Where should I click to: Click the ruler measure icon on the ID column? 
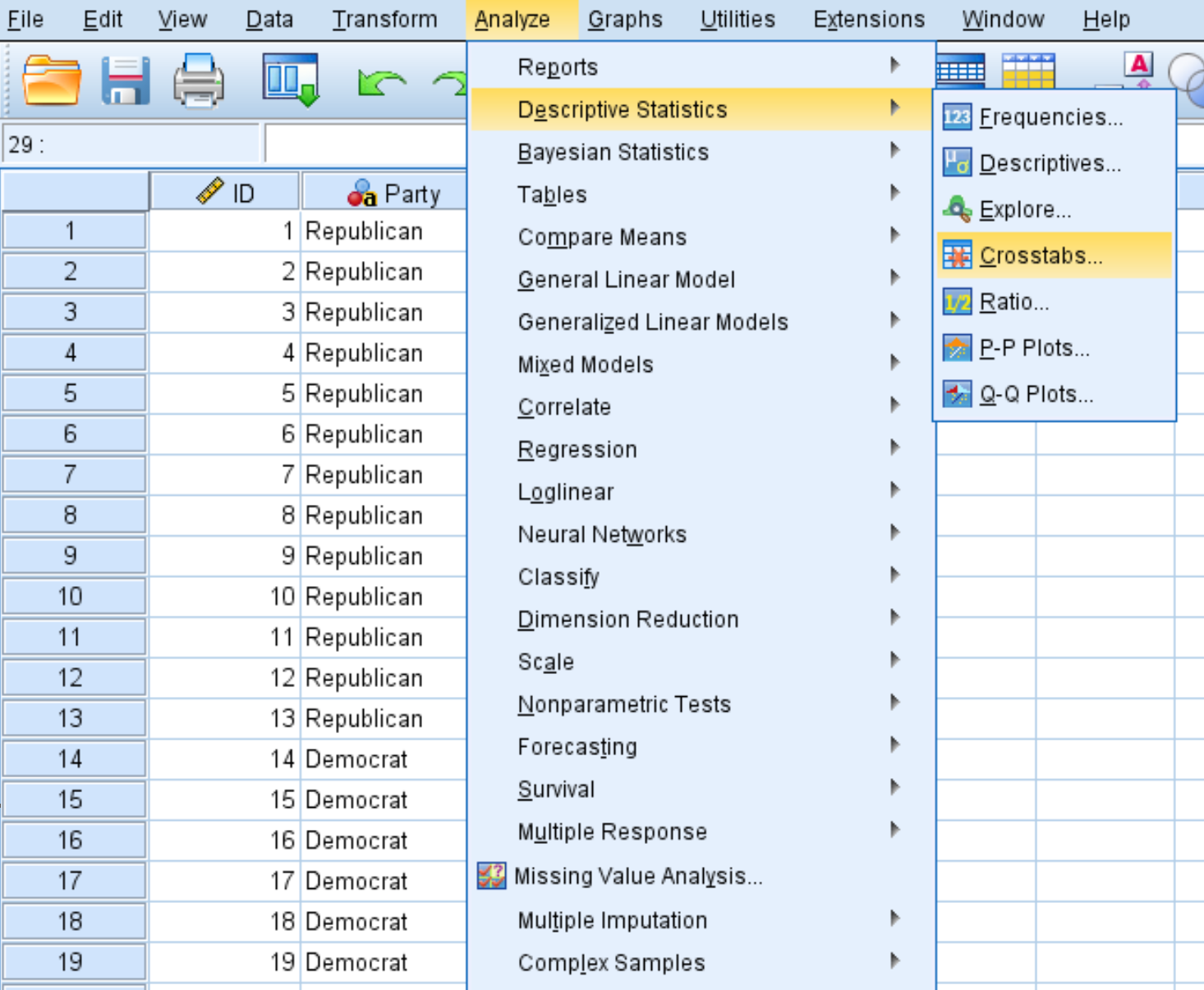coord(210,191)
